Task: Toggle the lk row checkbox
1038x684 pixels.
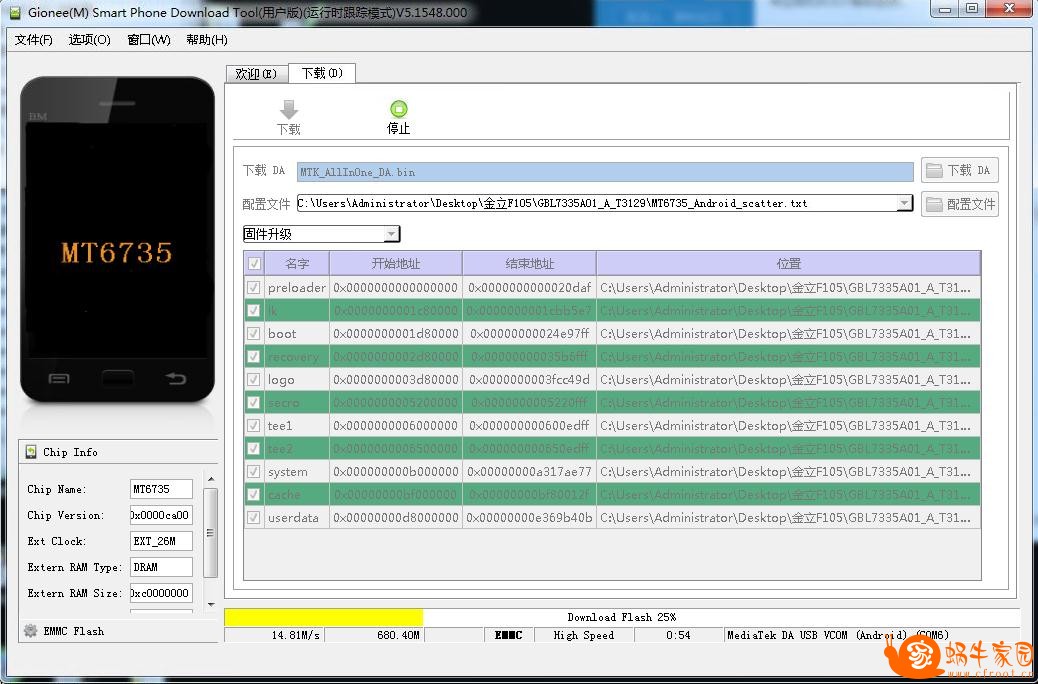Action: pyautogui.click(x=254, y=311)
